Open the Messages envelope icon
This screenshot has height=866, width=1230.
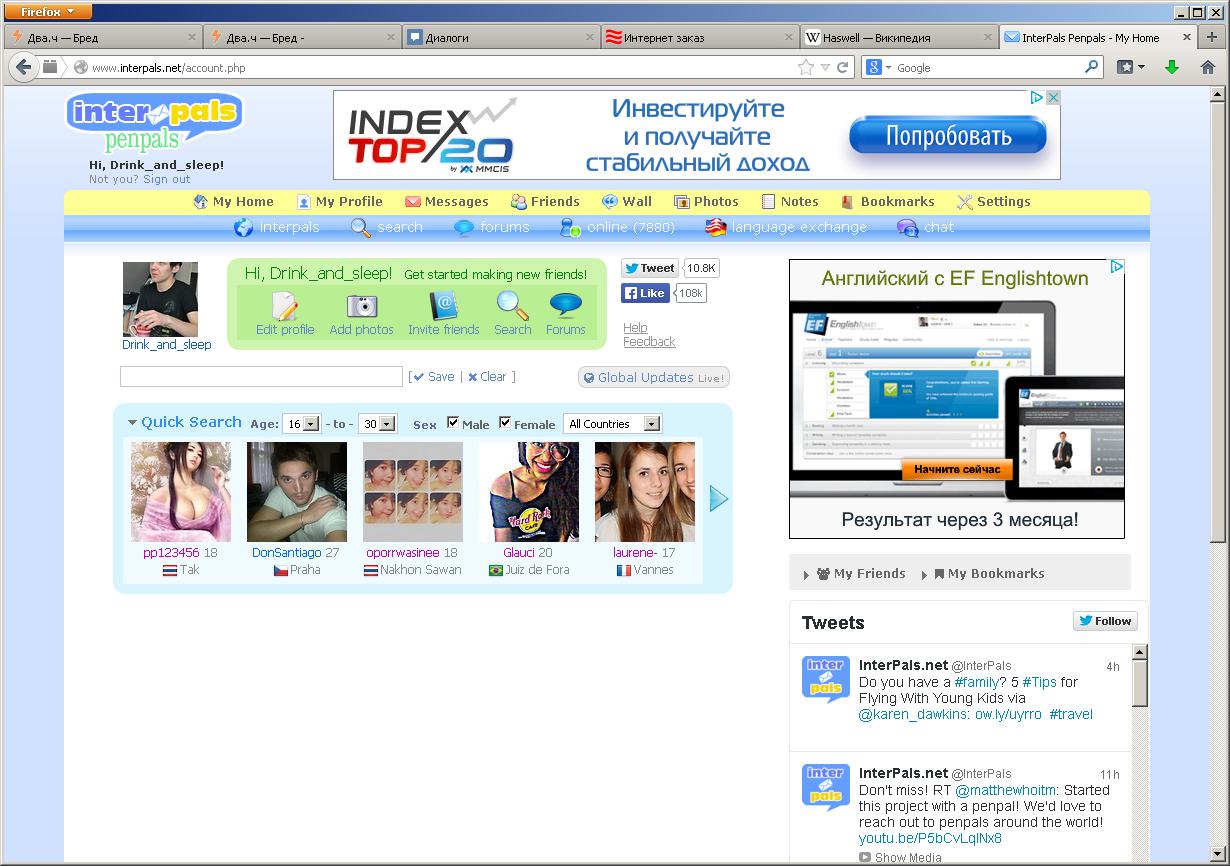tap(412, 202)
